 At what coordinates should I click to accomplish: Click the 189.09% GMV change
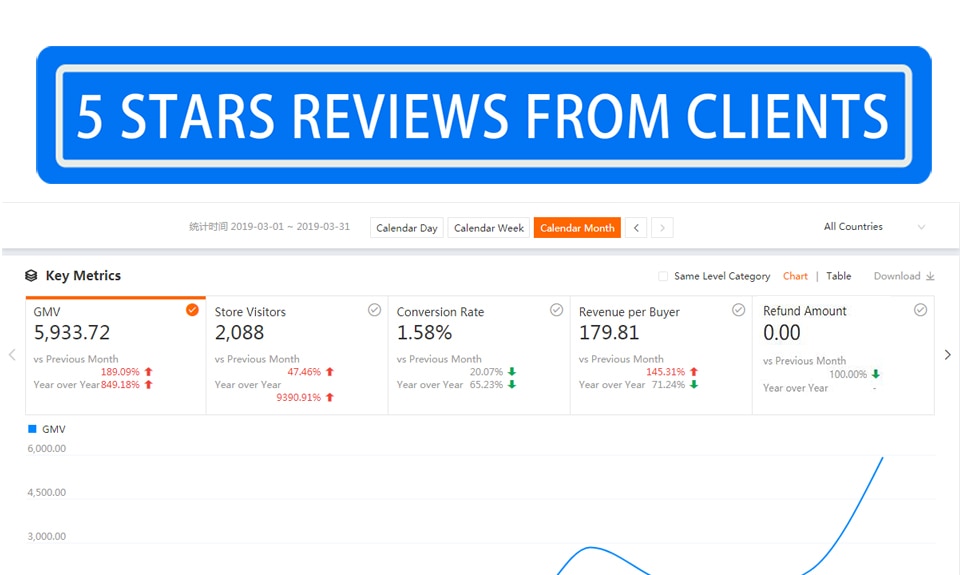120,372
